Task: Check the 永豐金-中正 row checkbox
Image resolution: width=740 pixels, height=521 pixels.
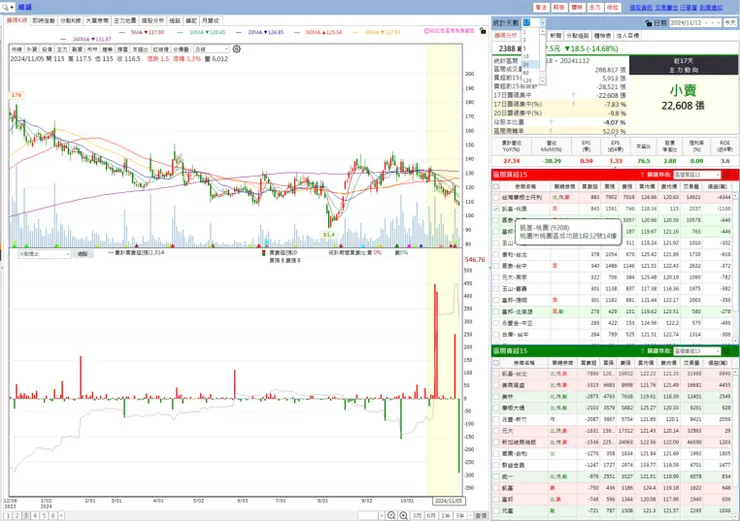Action: pos(496,323)
